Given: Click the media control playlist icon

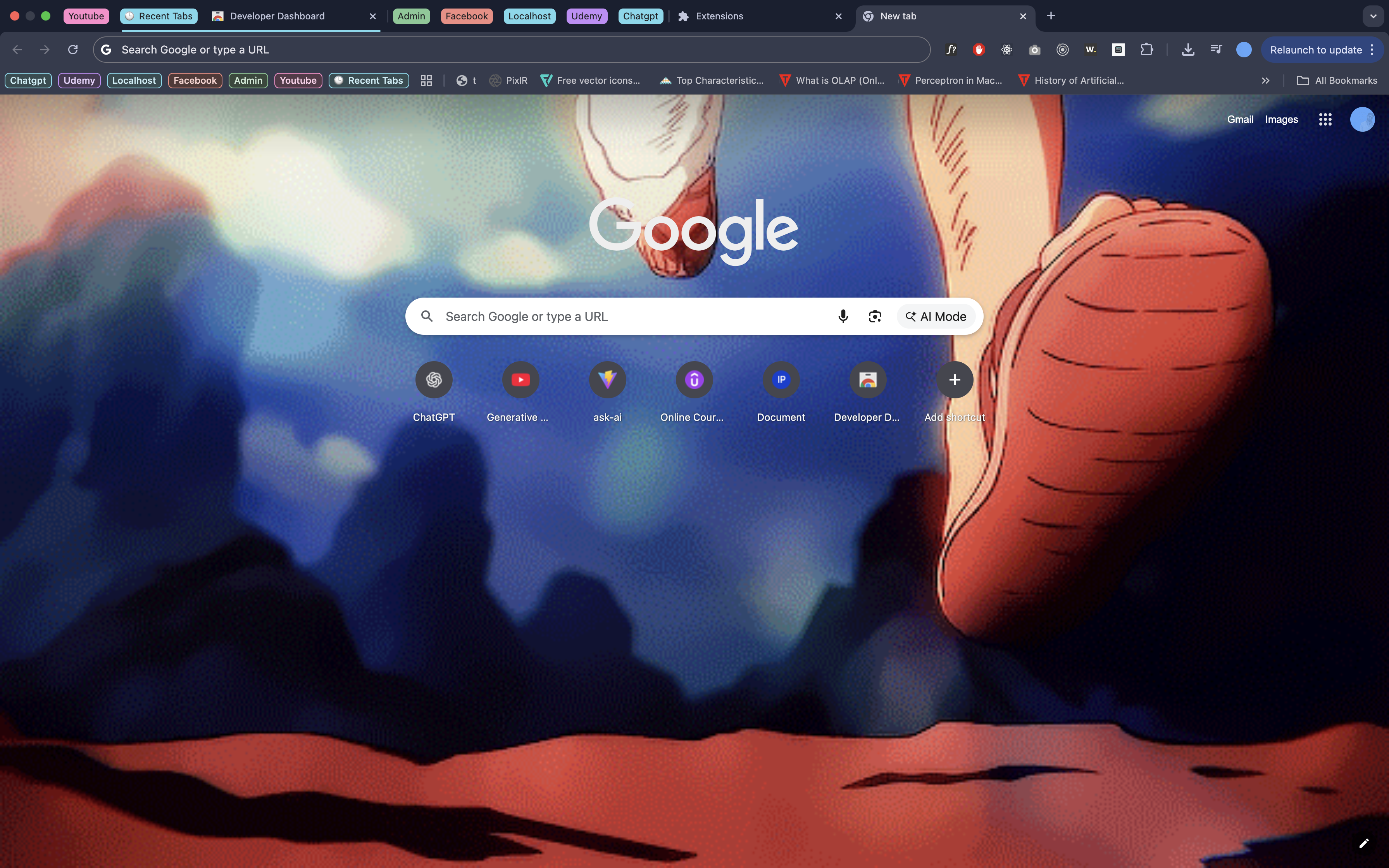Looking at the screenshot, I should (1216, 49).
